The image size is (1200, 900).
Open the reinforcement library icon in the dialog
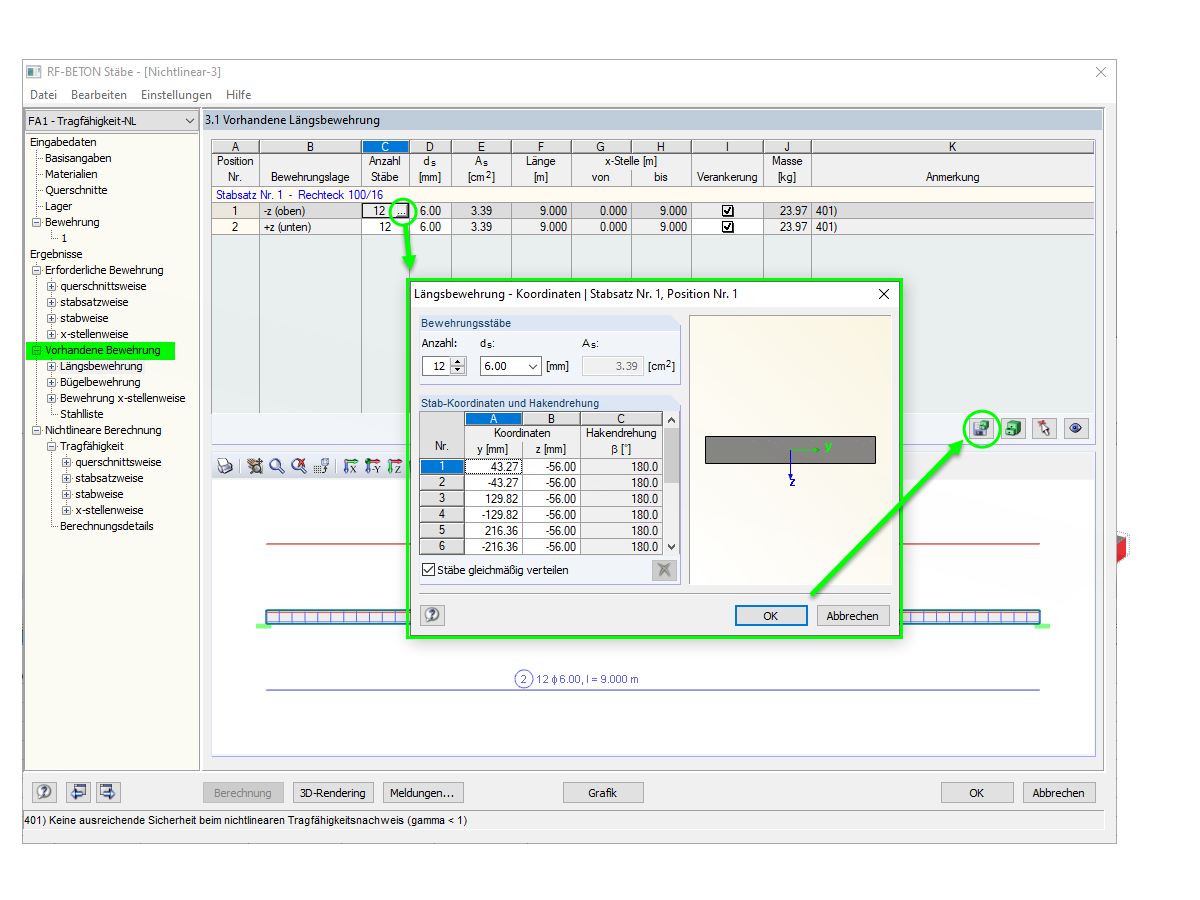(1013, 428)
